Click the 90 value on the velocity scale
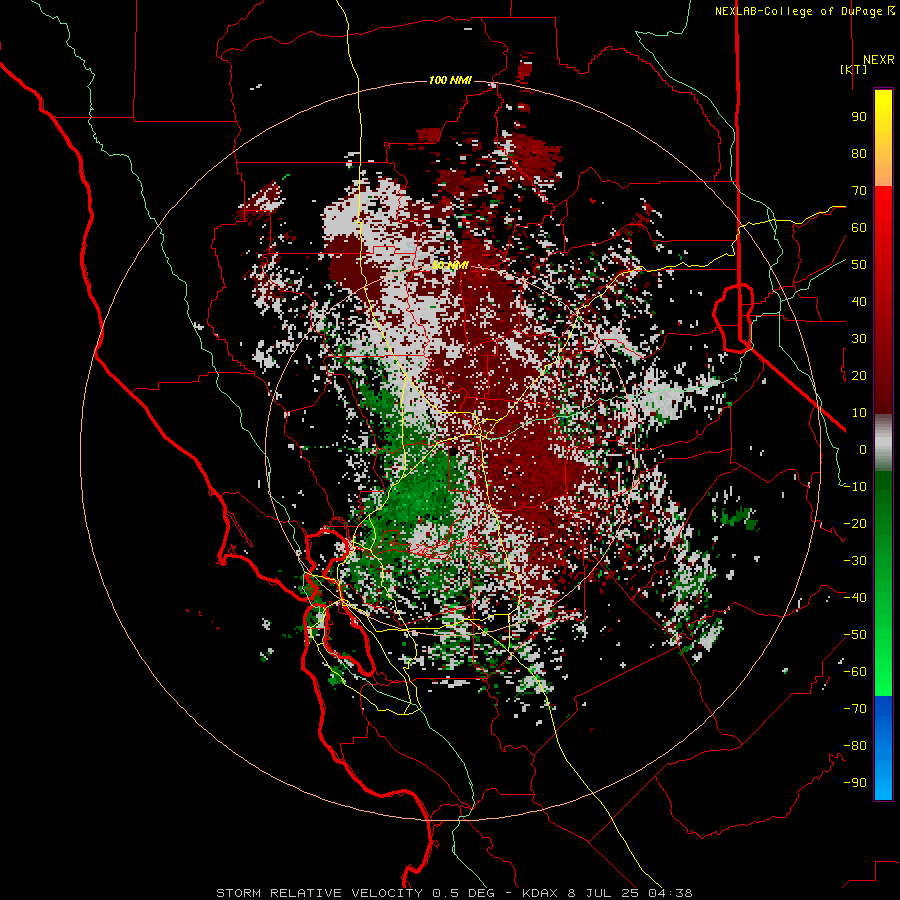This screenshot has height=900, width=900. 859,117
